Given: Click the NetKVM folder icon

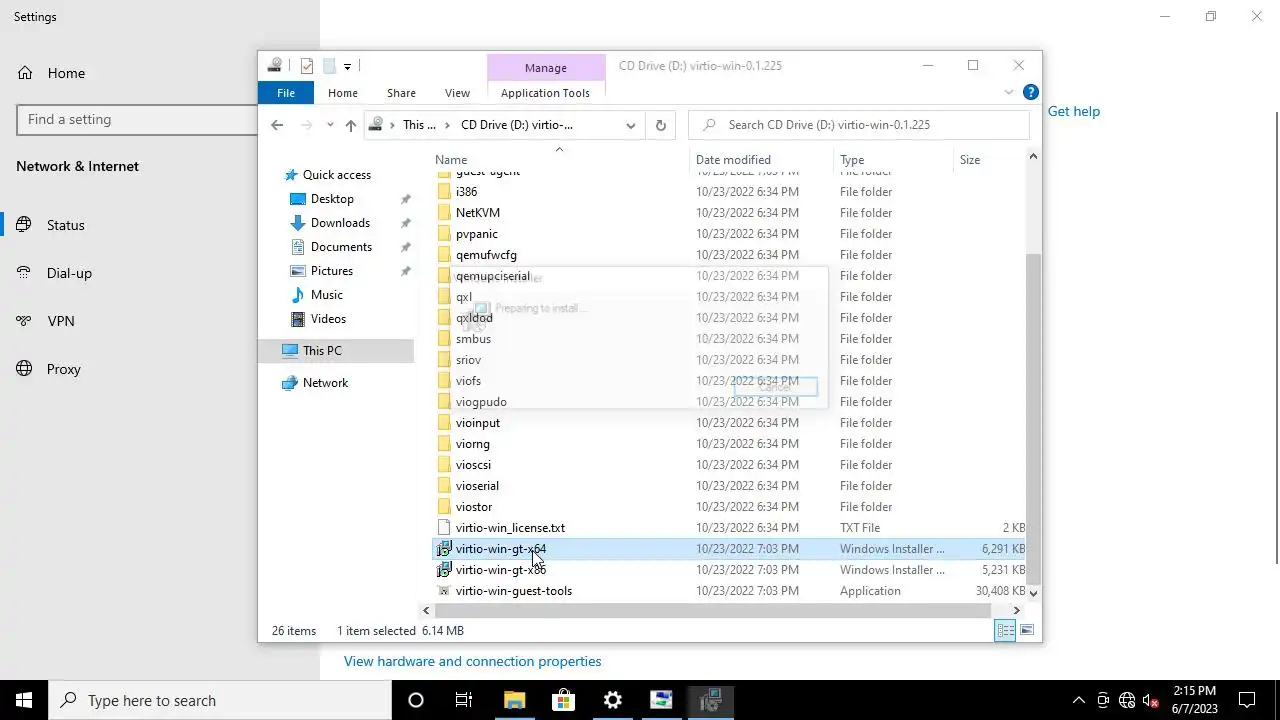Looking at the screenshot, I should [x=445, y=213].
